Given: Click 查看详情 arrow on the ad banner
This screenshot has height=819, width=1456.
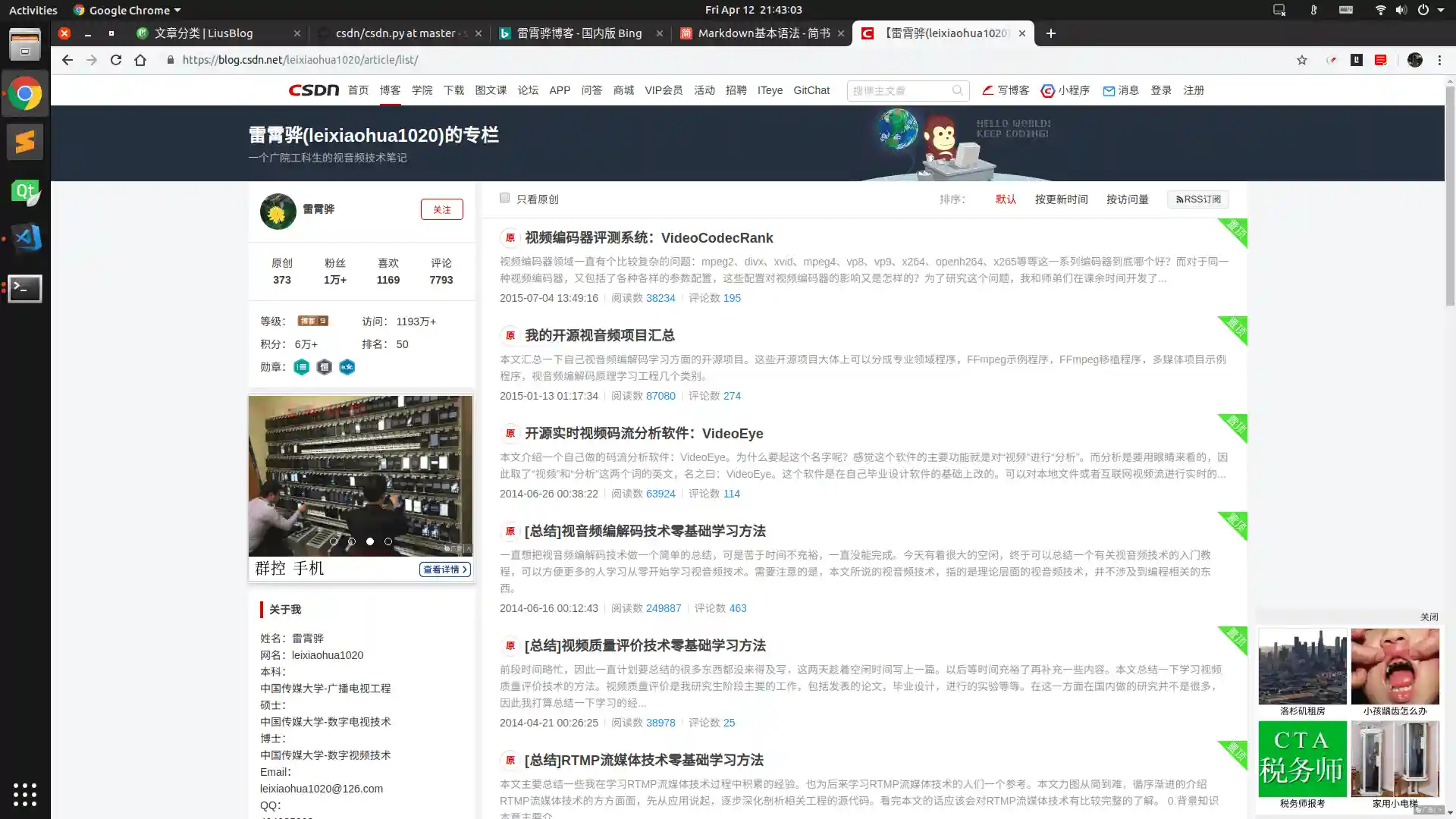Looking at the screenshot, I should 445,570.
